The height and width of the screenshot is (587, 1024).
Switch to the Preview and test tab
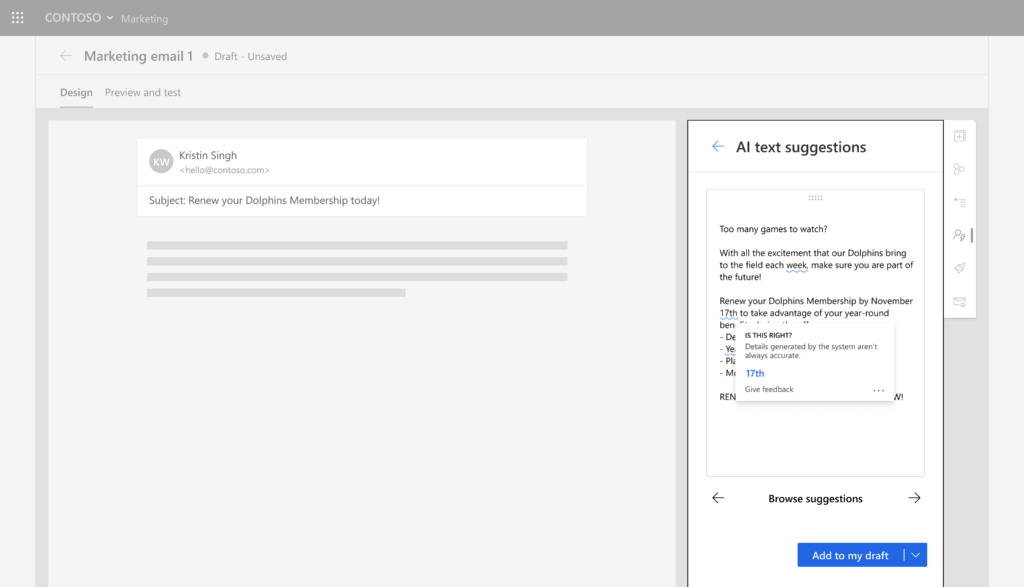point(143,93)
